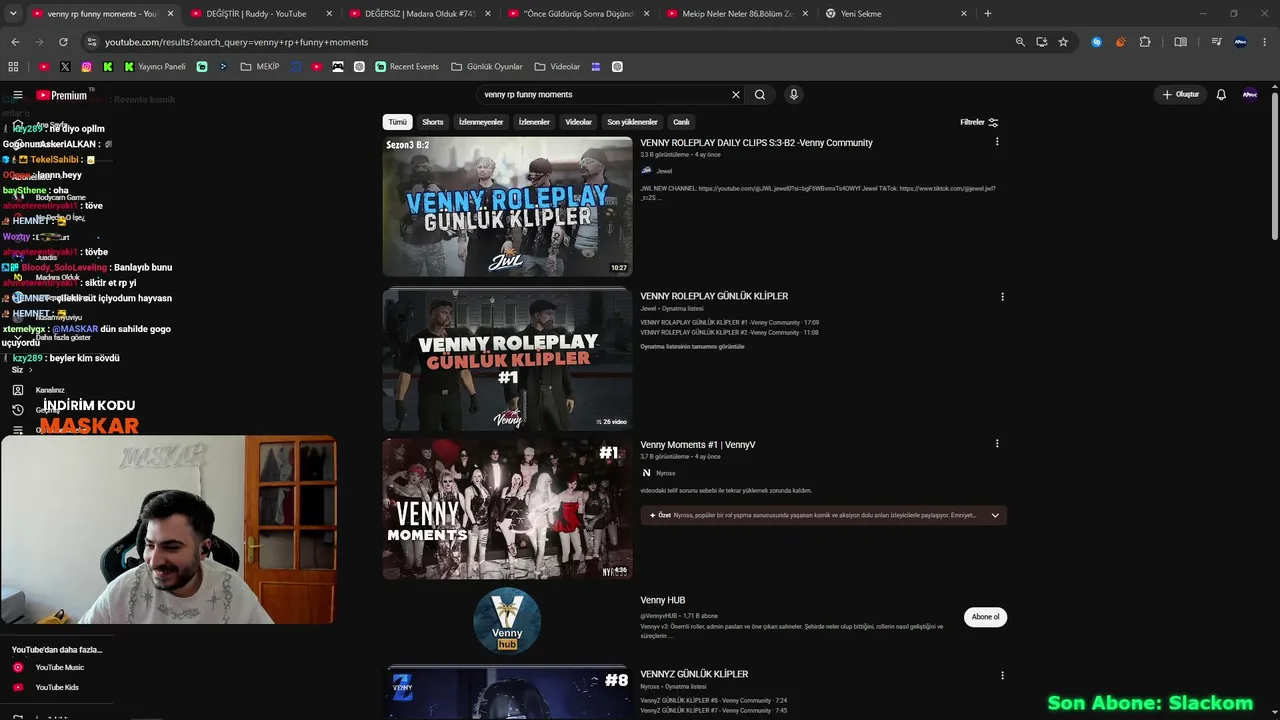
Task: Open reading mode side panel icon
Action: point(1180,42)
